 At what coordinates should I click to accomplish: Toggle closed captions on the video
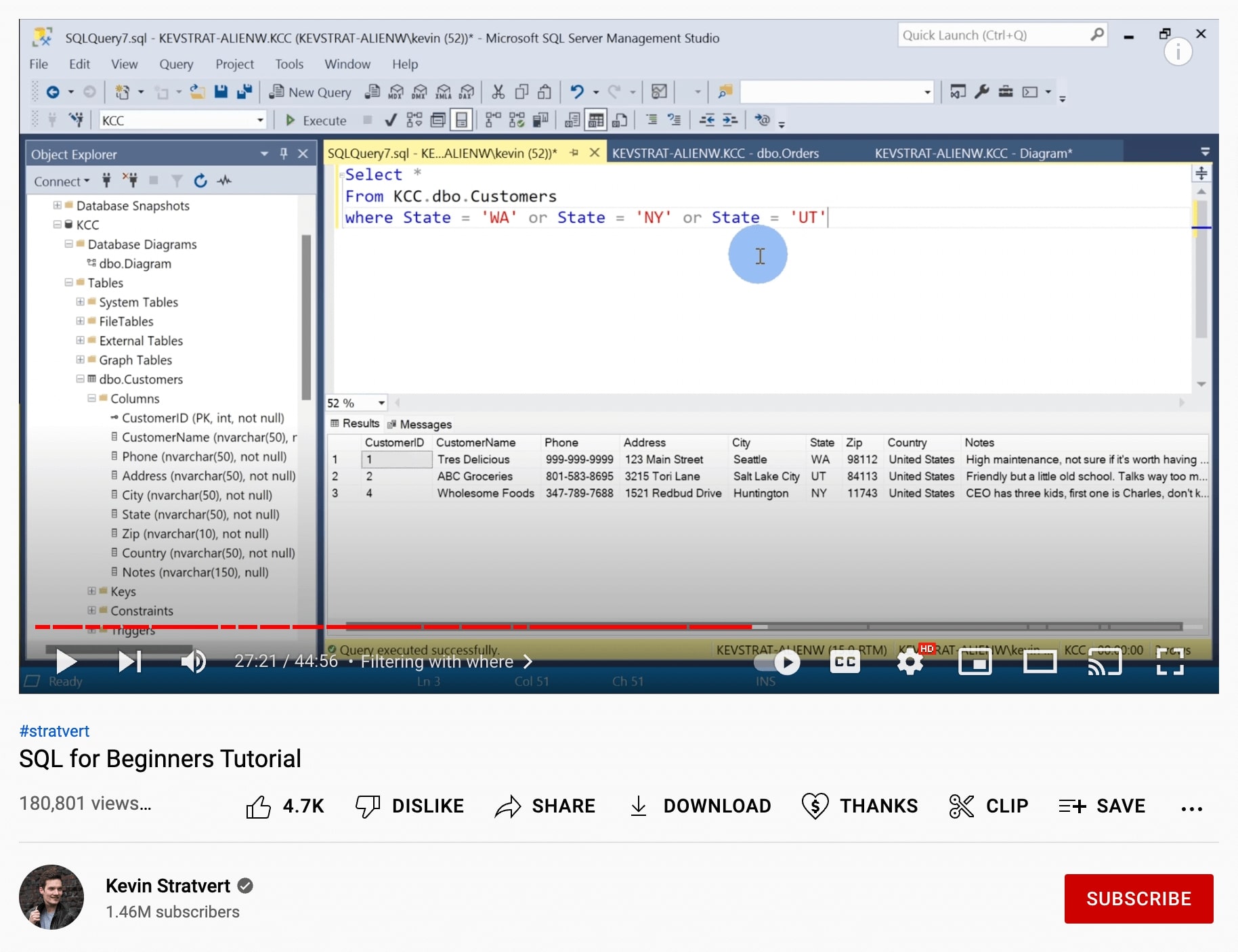point(845,662)
